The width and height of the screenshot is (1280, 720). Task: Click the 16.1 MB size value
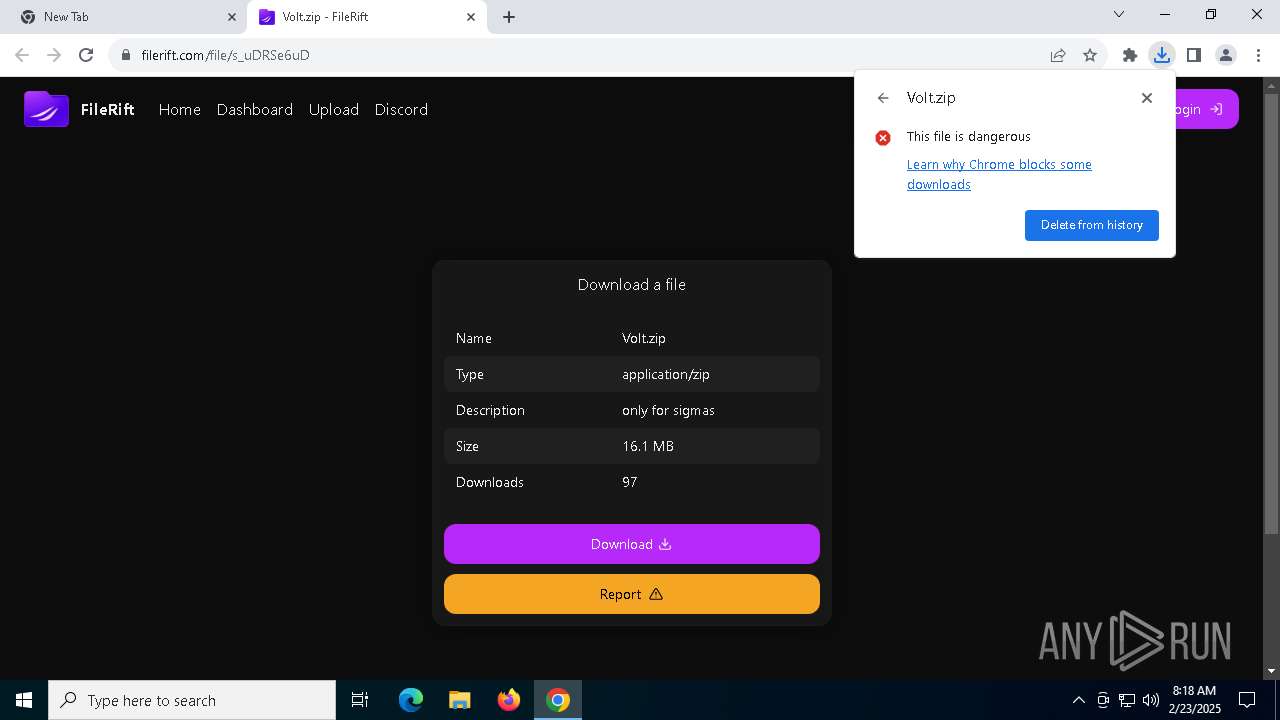pyautogui.click(x=648, y=446)
